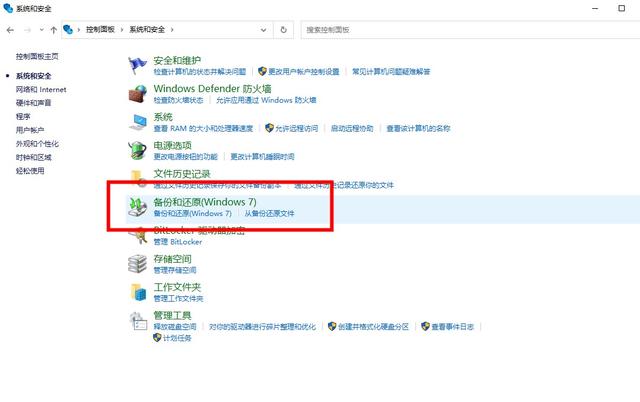Click the window title bar system icon

8,8
